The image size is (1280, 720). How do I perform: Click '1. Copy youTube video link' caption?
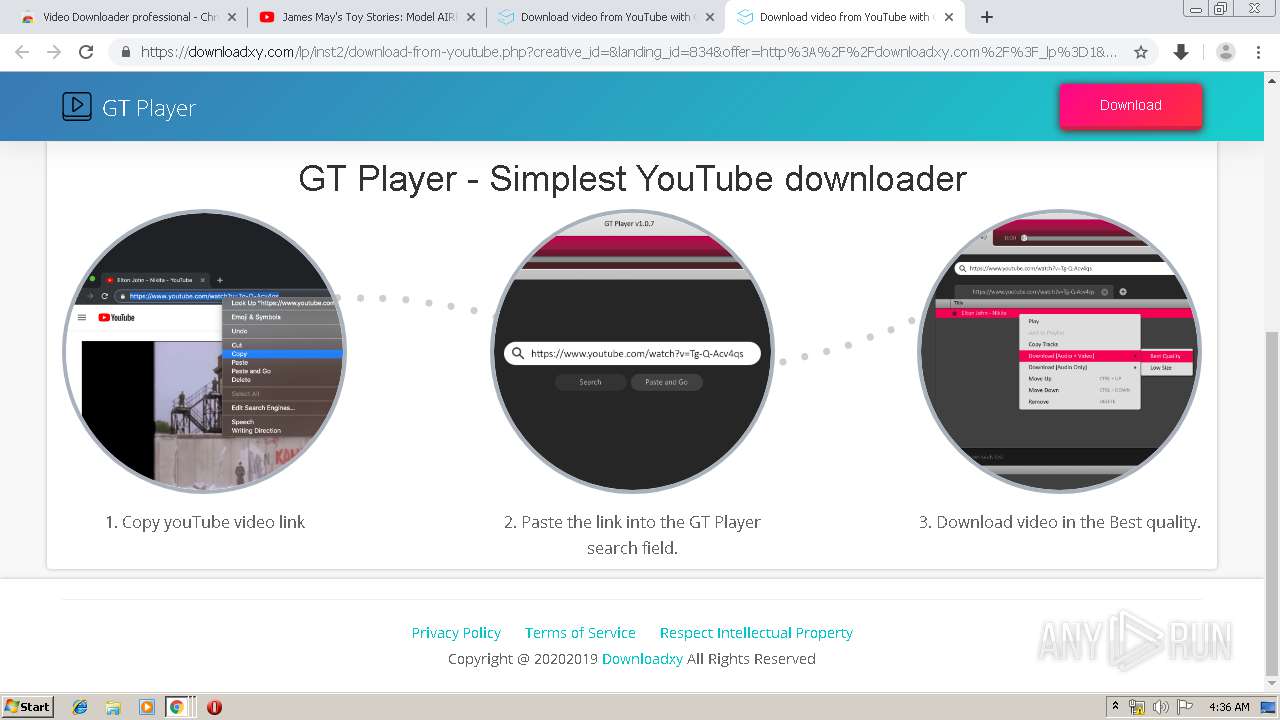[205, 522]
